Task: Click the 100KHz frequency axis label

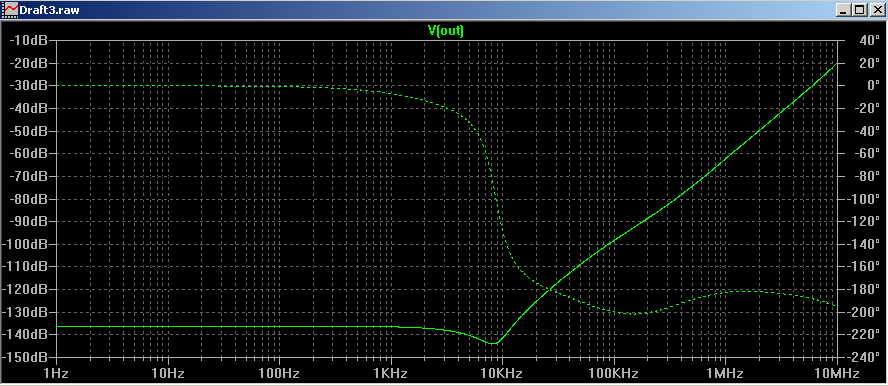Action: pyautogui.click(x=613, y=374)
